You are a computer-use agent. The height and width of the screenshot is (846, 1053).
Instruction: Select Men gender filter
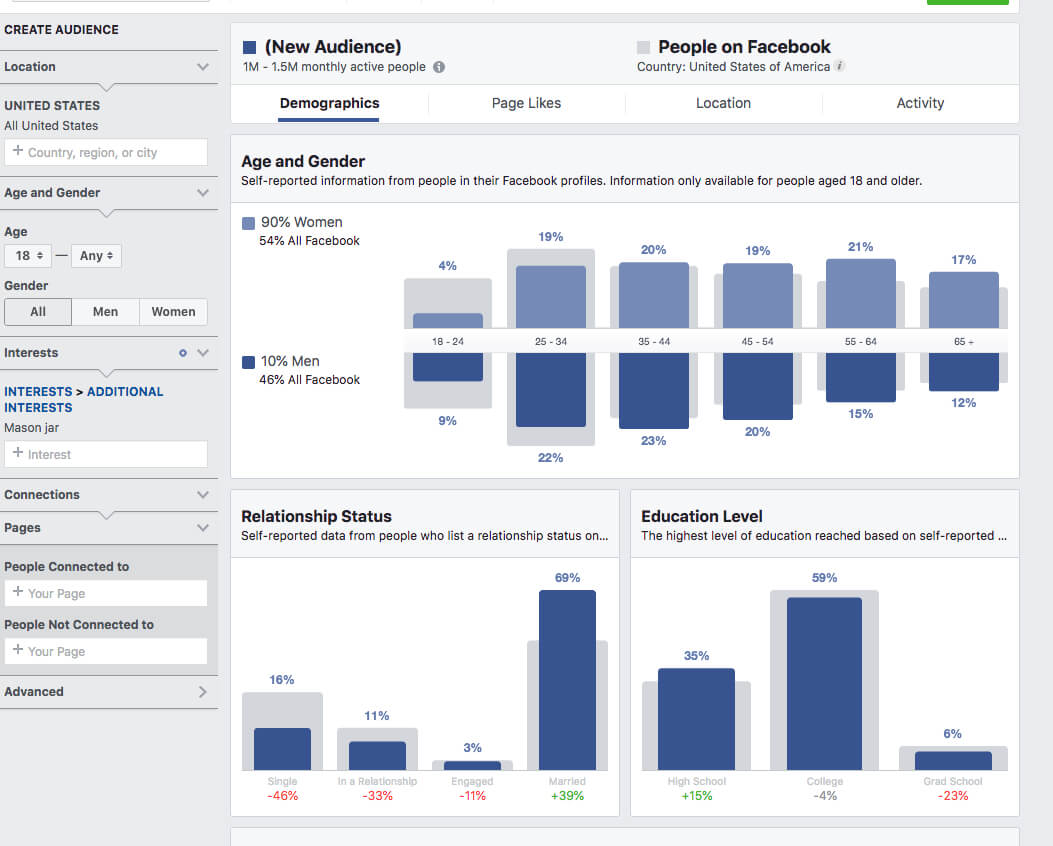(105, 312)
